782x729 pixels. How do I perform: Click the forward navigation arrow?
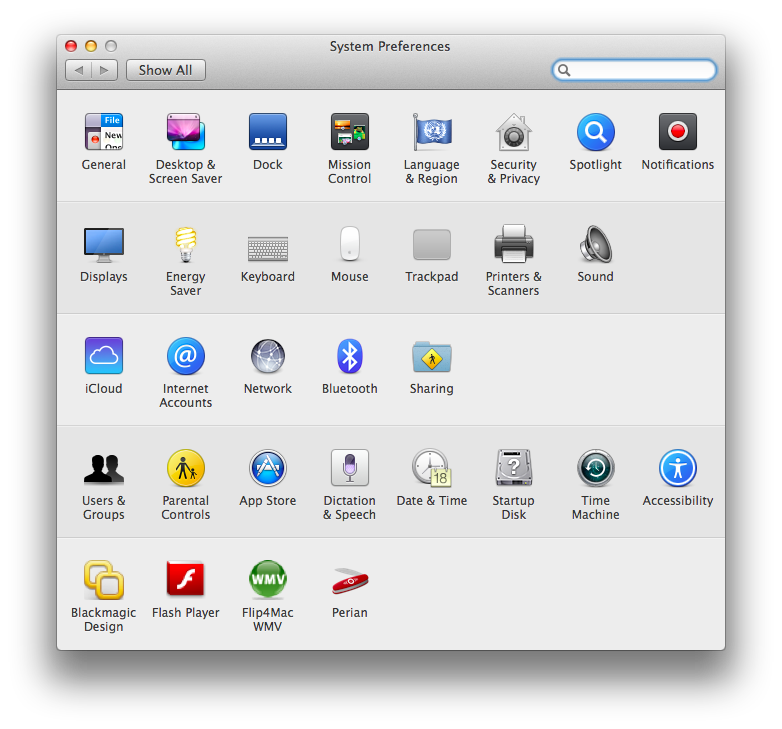(x=105, y=70)
